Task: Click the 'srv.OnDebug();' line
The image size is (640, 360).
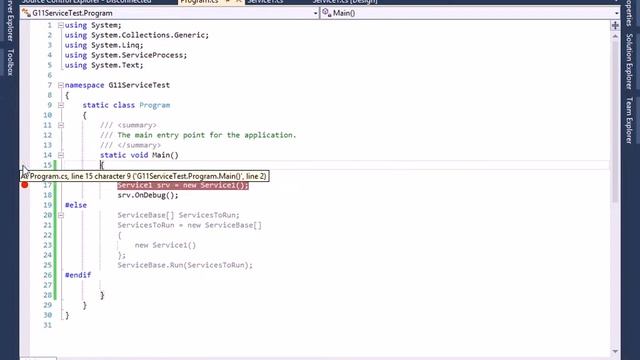Action: (148, 195)
